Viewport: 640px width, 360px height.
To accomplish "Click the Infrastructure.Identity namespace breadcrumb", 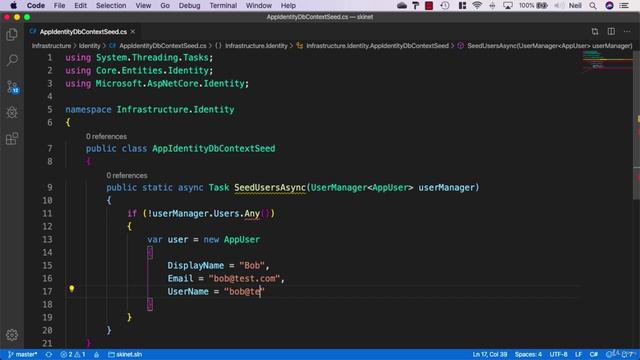I will 252,46.
